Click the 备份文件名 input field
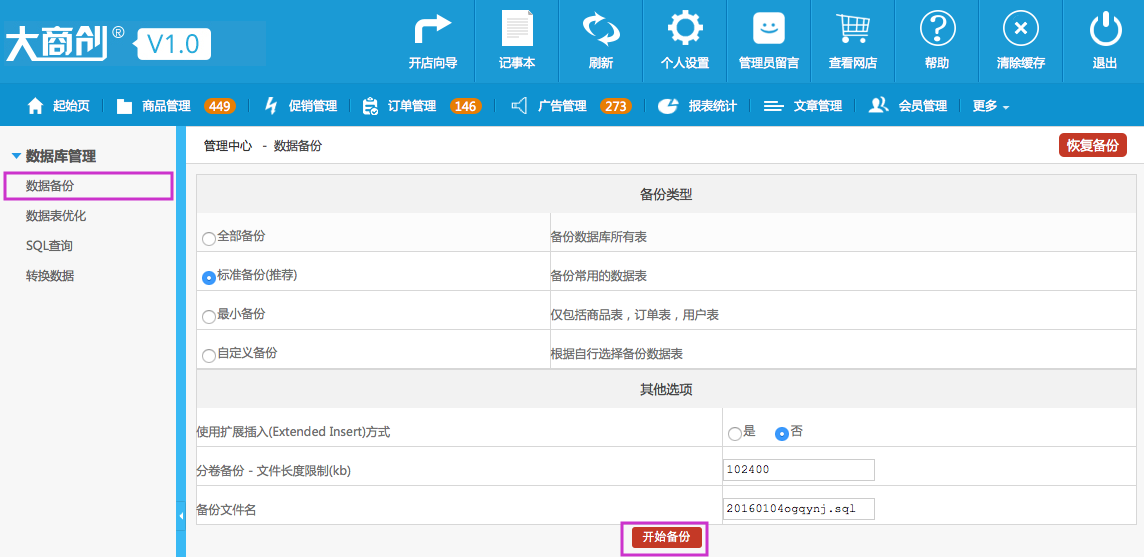The image size is (1144, 557). pos(798,509)
